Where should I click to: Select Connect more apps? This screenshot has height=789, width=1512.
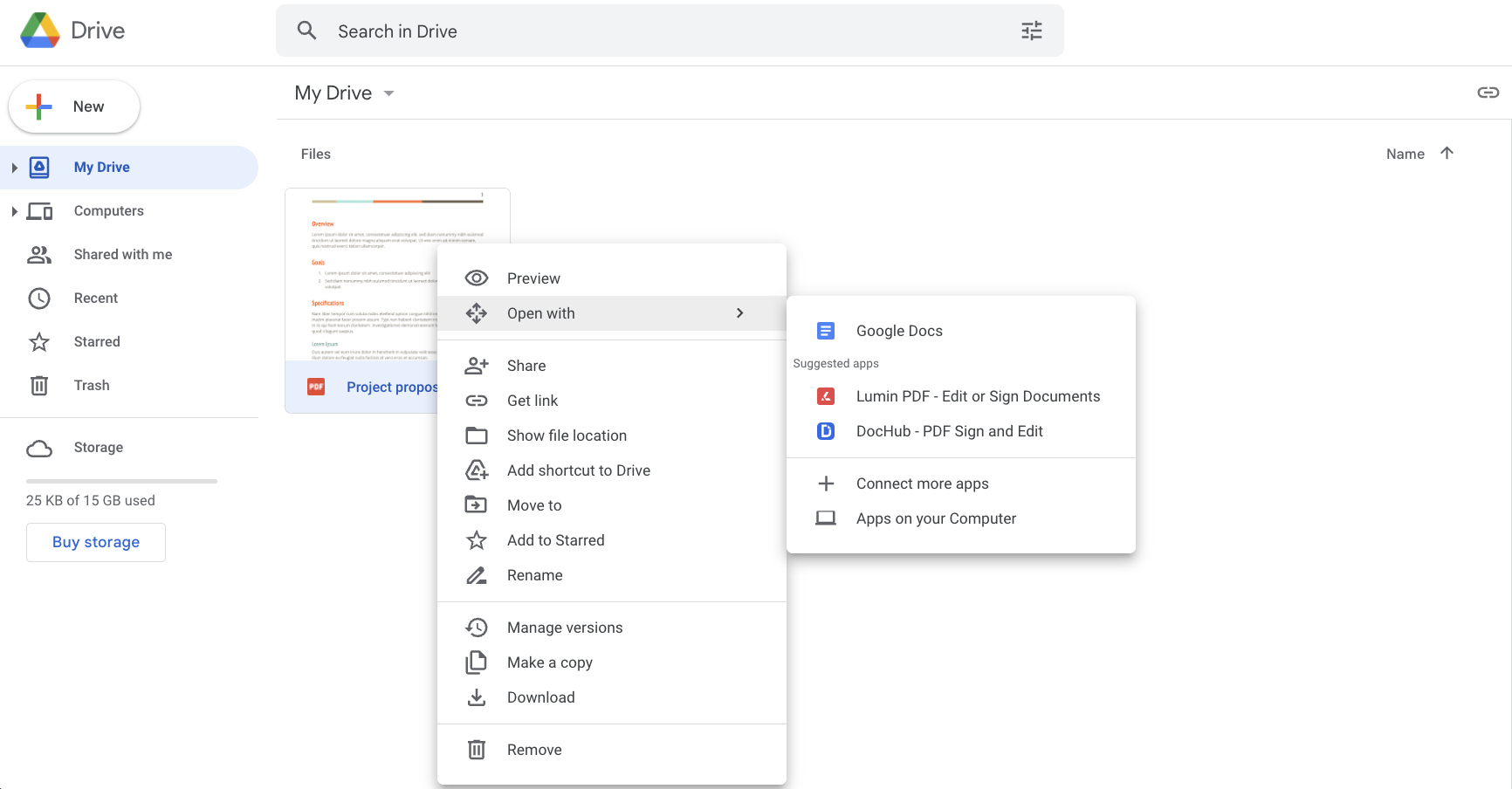961,484
